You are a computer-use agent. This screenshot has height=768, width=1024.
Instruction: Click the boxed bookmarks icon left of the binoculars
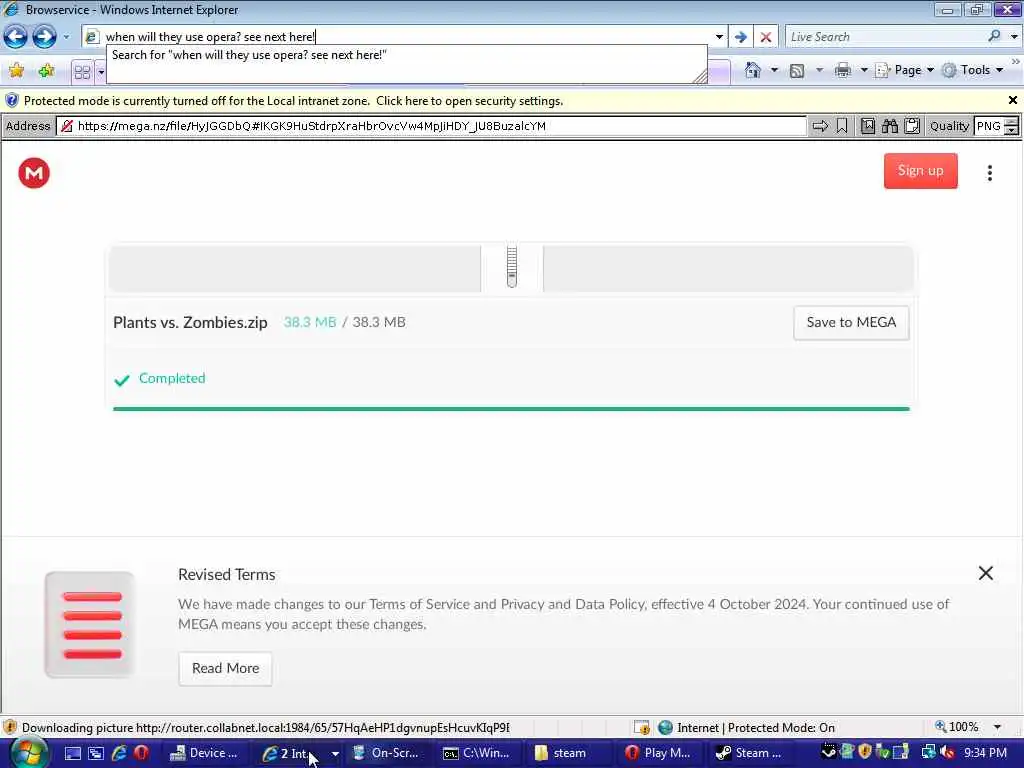[x=868, y=126]
